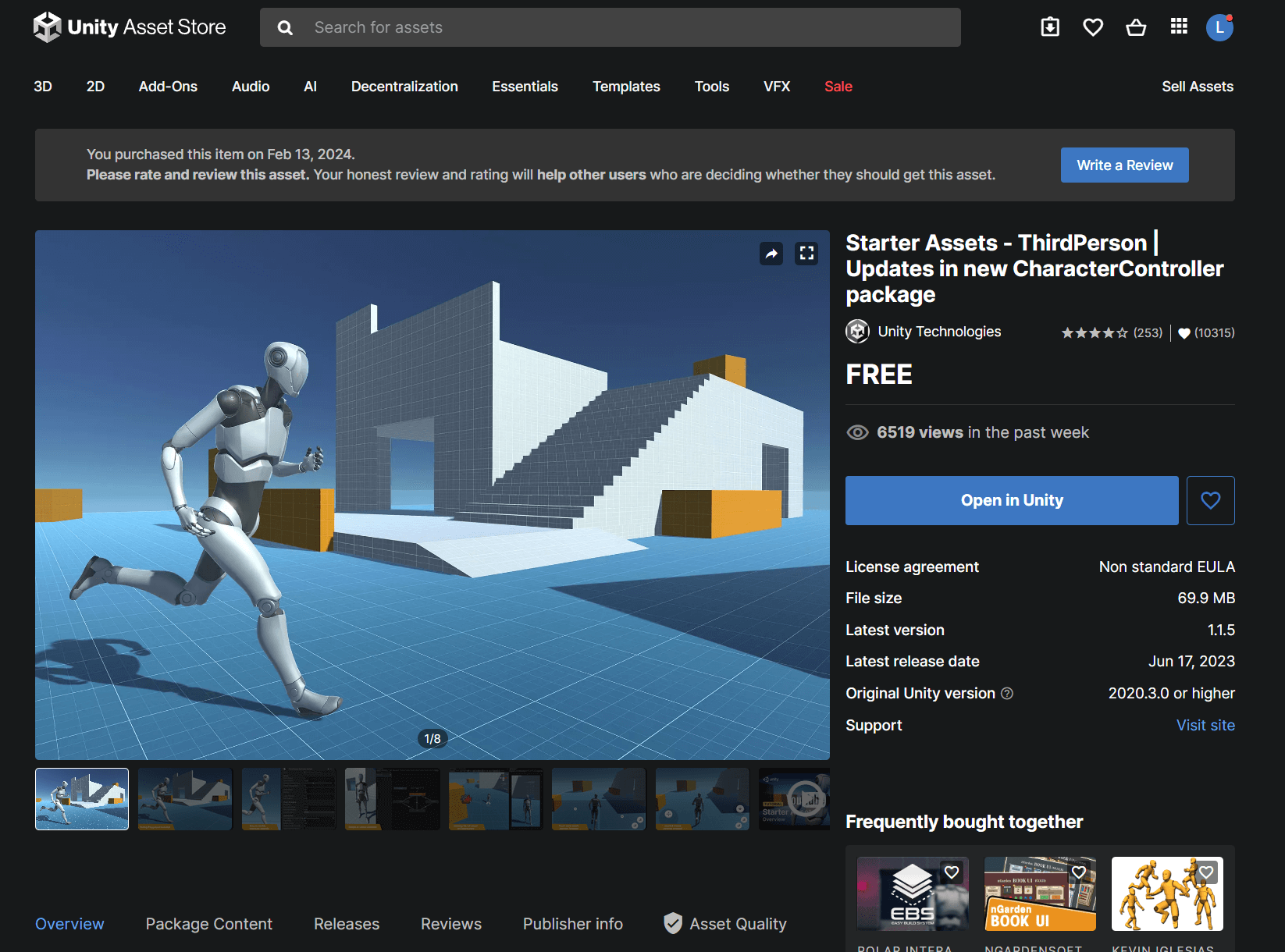Click the Unity Asset Store logo
Image resolution: width=1285 pixels, height=952 pixels.
[x=130, y=27]
